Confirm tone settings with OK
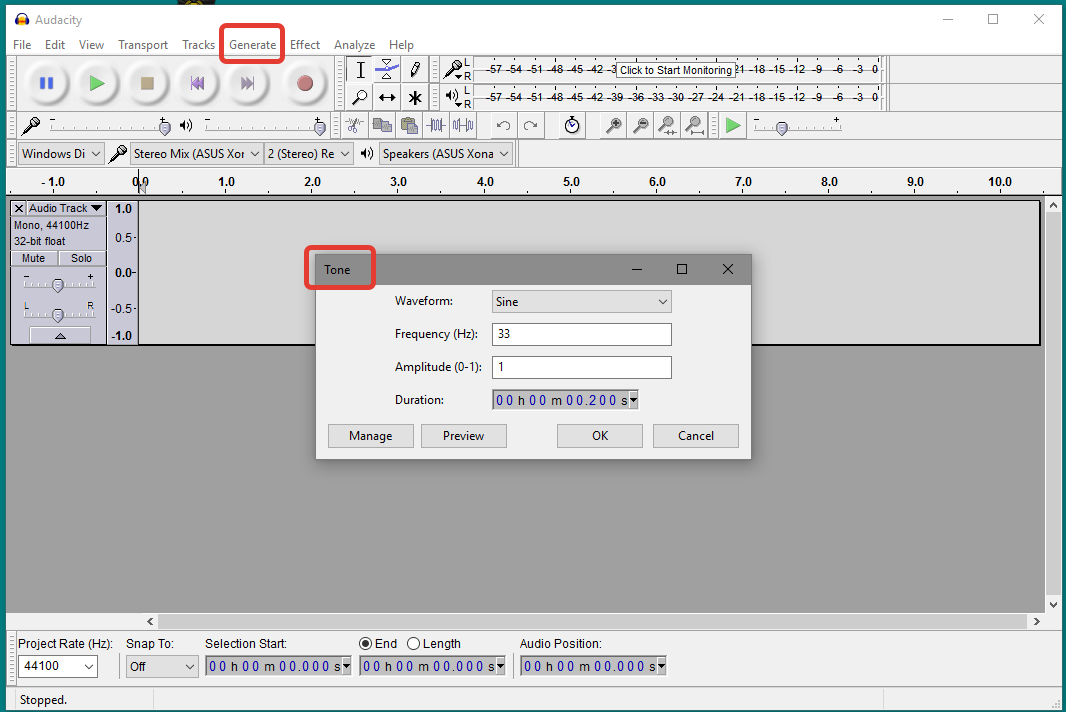Screen dimensions: 1066x712 (x=599, y=435)
